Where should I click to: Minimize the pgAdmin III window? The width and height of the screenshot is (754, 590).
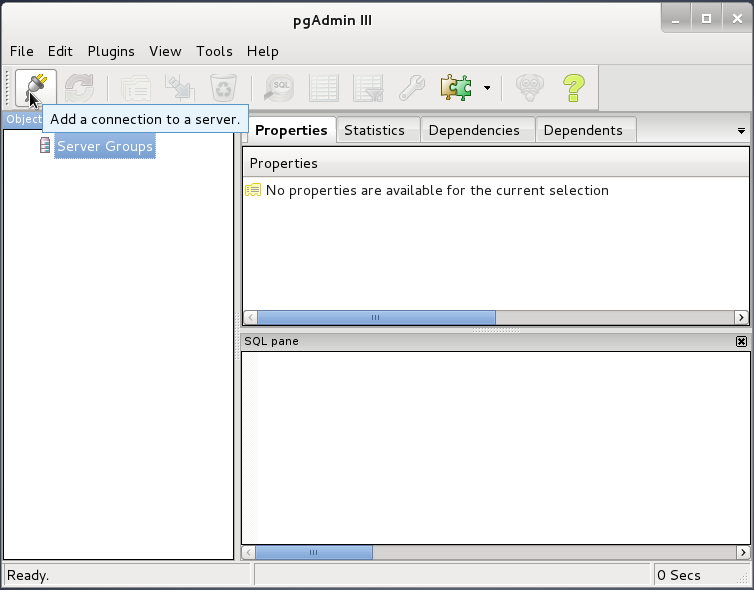[x=676, y=18]
